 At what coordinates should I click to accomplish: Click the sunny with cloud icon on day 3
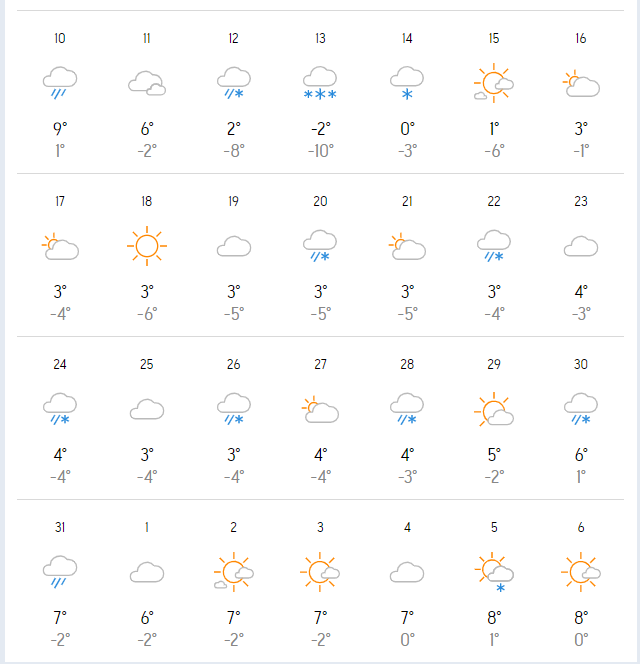tap(320, 572)
